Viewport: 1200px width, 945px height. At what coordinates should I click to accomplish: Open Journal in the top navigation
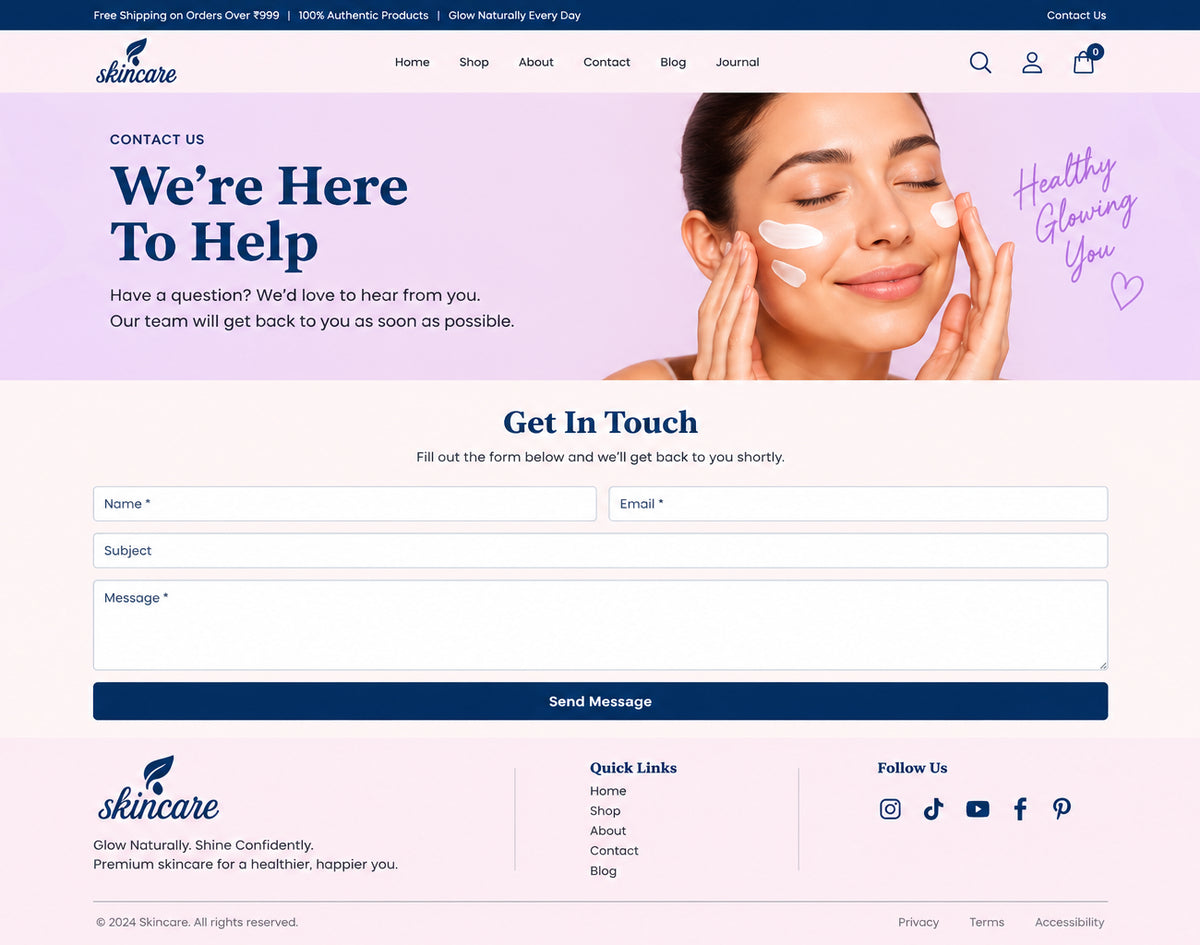pyautogui.click(x=738, y=62)
